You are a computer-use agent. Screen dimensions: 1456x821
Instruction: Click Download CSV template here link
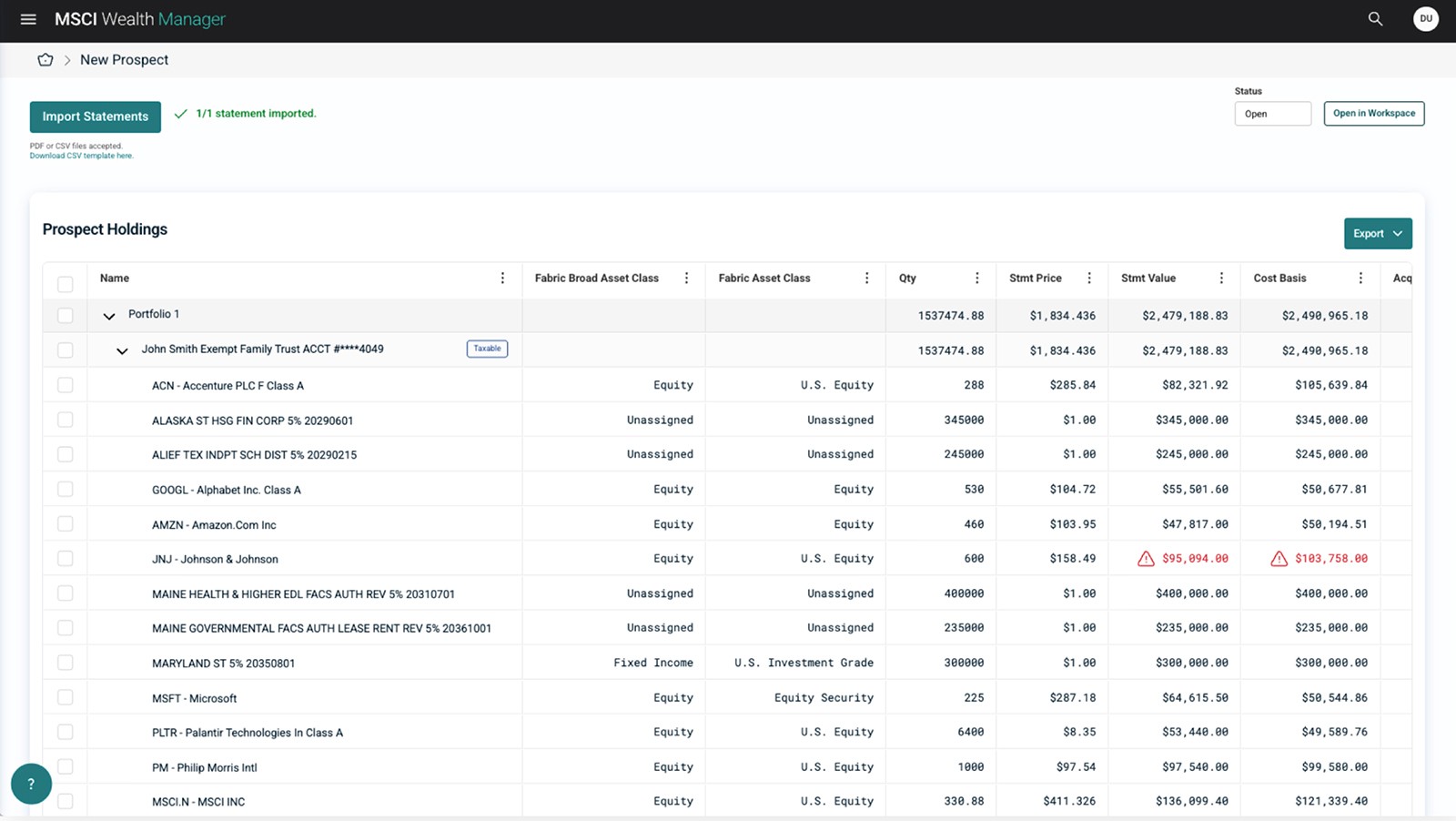[82, 156]
